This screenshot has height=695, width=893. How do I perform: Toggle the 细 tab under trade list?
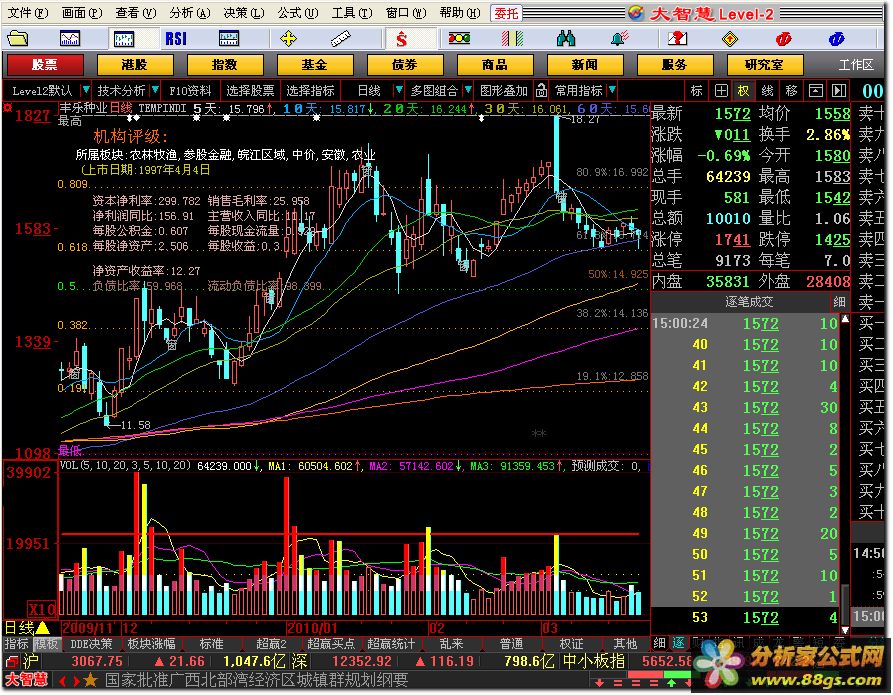click(659, 643)
